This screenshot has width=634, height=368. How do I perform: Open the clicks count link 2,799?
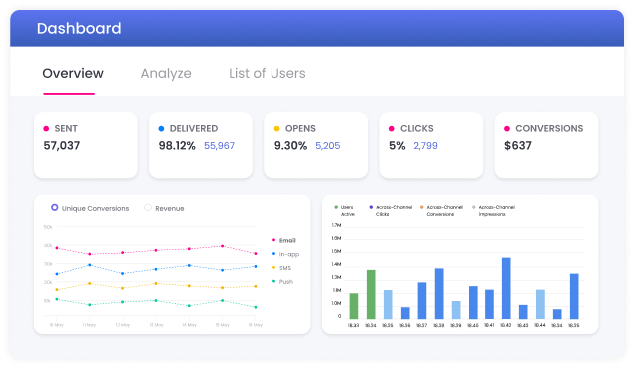[425, 146]
